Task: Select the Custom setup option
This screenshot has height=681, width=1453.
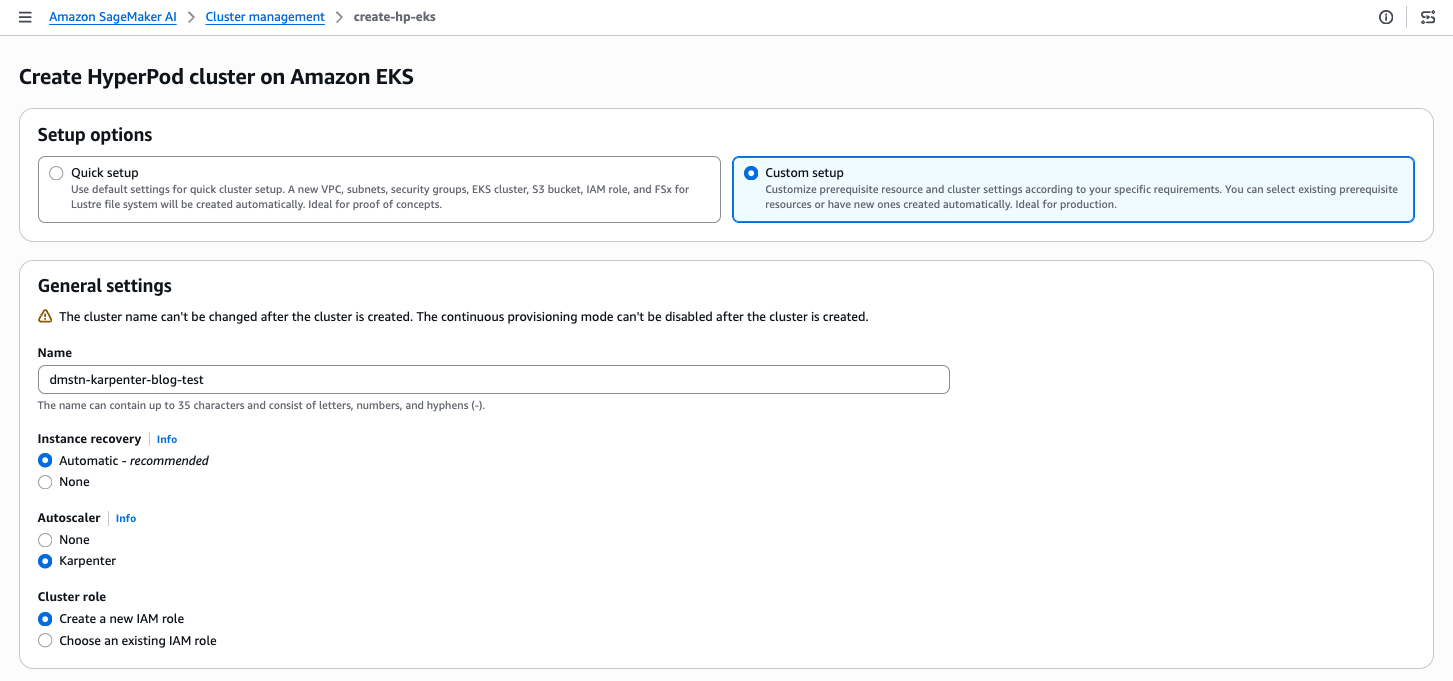Action: click(751, 173)
